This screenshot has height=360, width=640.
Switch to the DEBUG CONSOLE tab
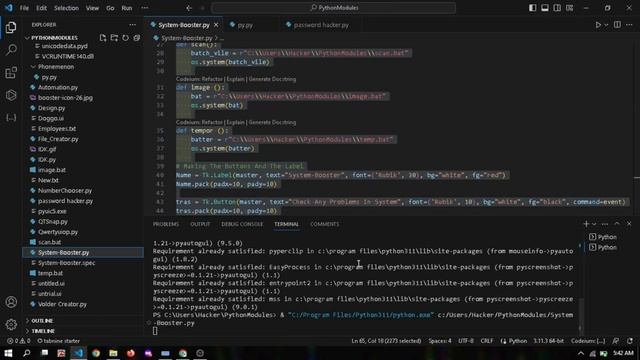click(242, 224)
